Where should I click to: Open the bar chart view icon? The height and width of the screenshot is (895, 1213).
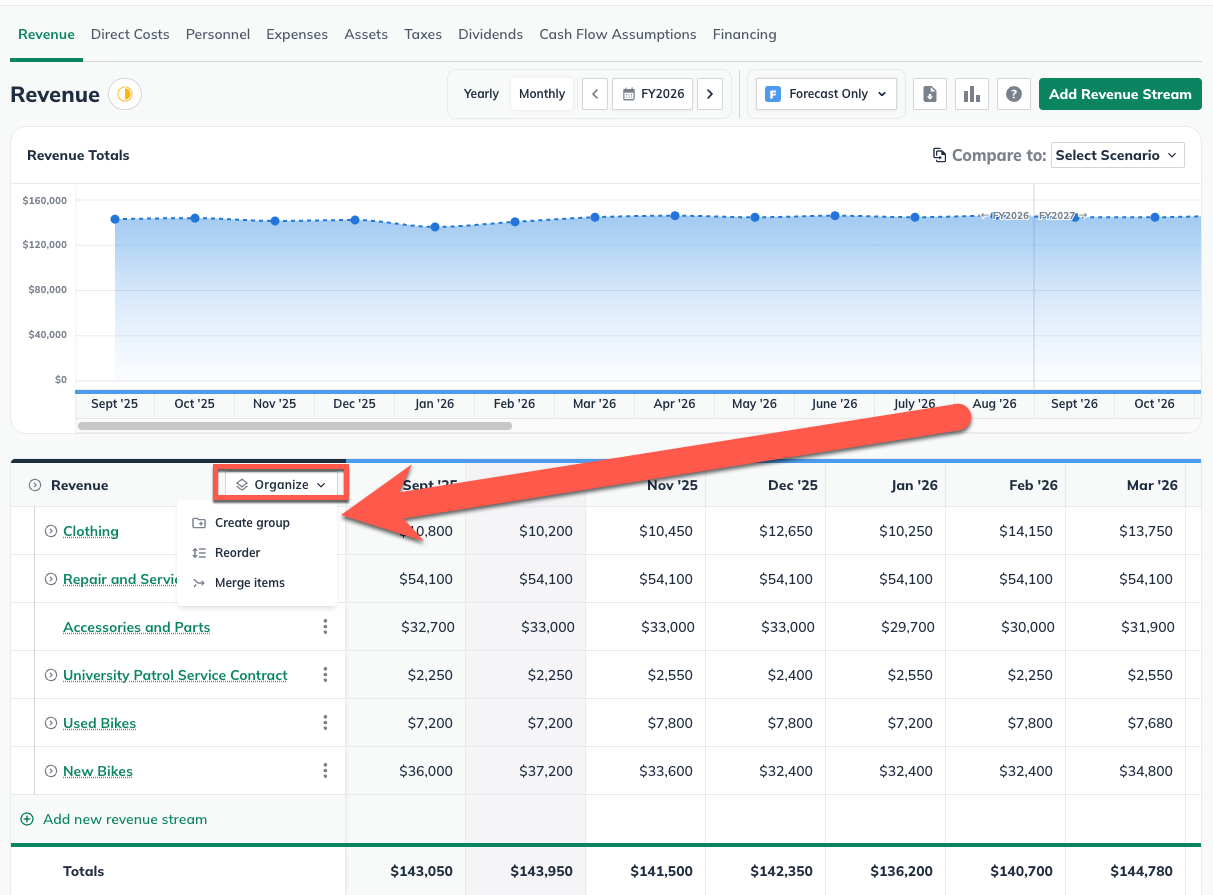point(971,94)
